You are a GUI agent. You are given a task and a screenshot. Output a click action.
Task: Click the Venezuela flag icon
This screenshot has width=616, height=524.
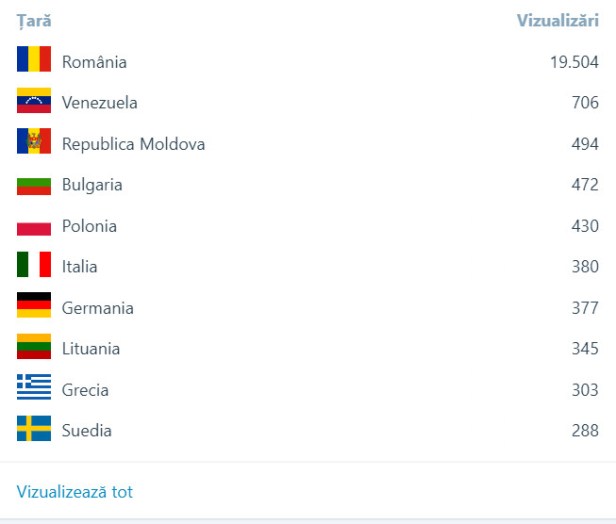pyautogui.click(x=34, y=102)
